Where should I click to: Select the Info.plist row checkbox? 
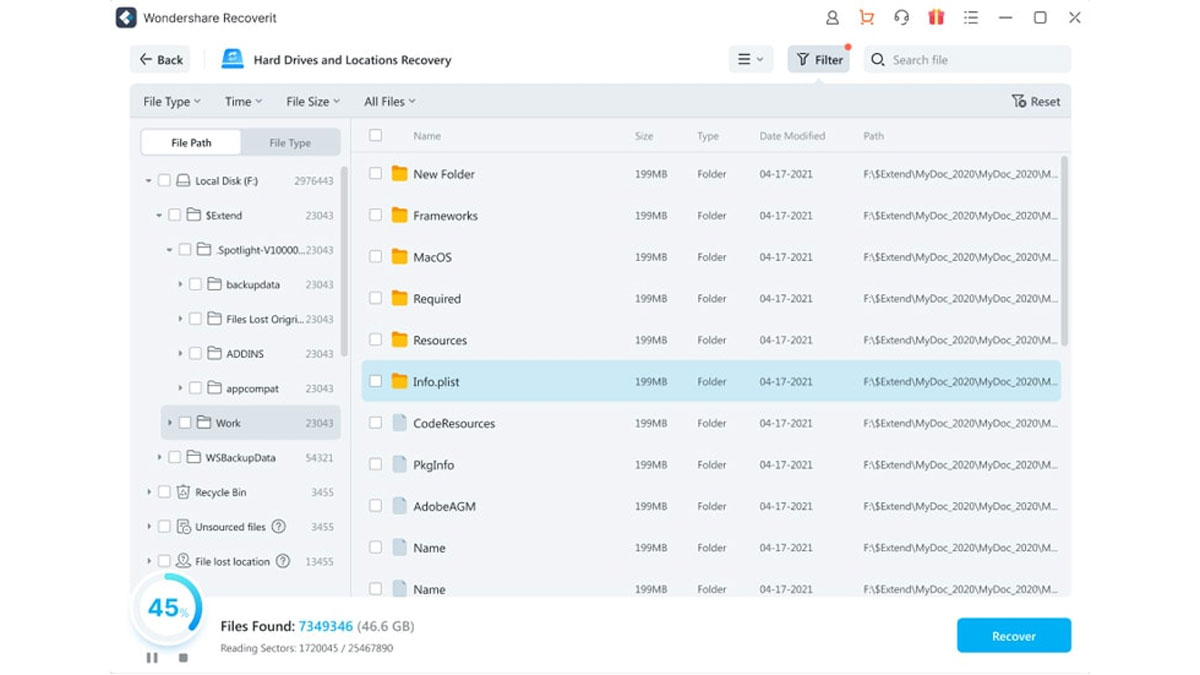(x=376, y=381)
